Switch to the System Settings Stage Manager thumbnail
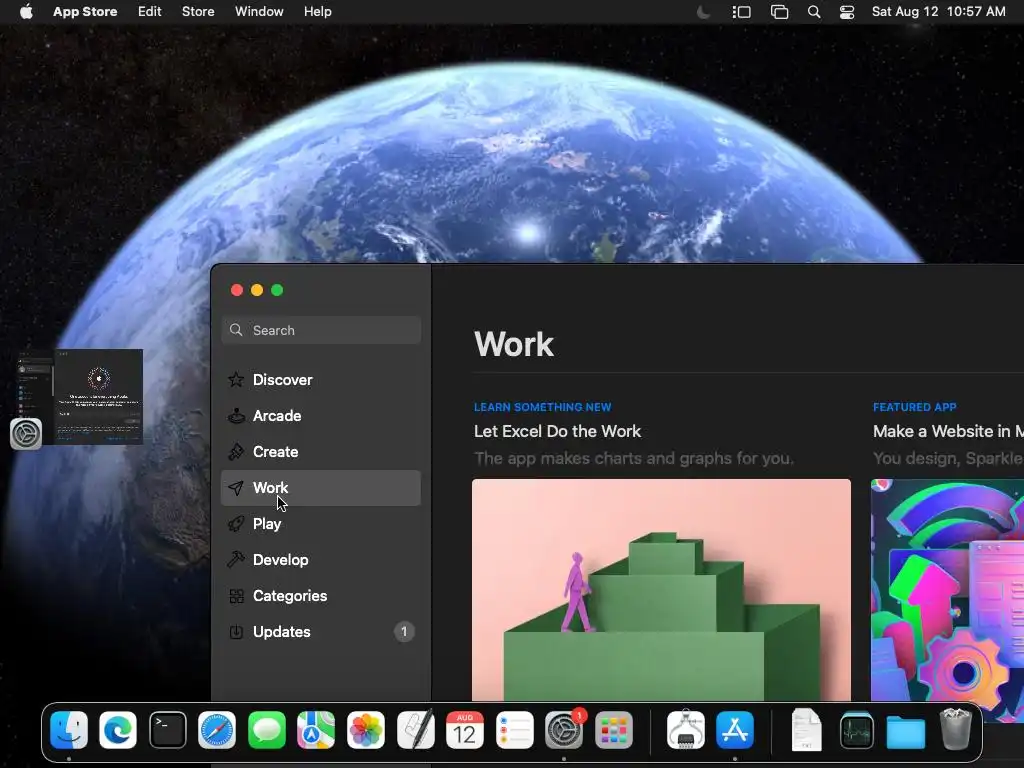 click(x=80, y=396)
